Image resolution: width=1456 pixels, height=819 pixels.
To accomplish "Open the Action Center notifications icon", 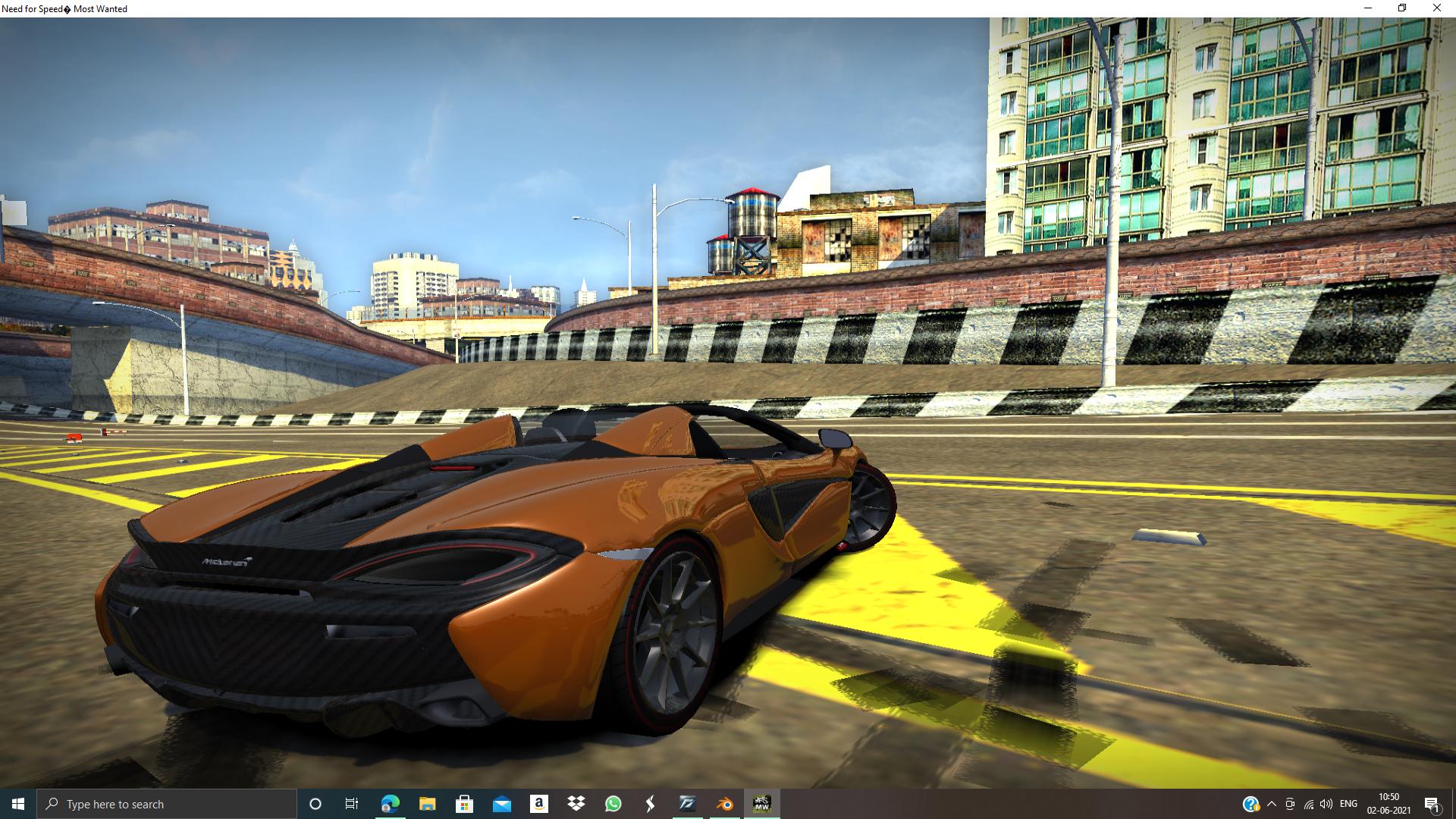I will (x=1432, y=804).
